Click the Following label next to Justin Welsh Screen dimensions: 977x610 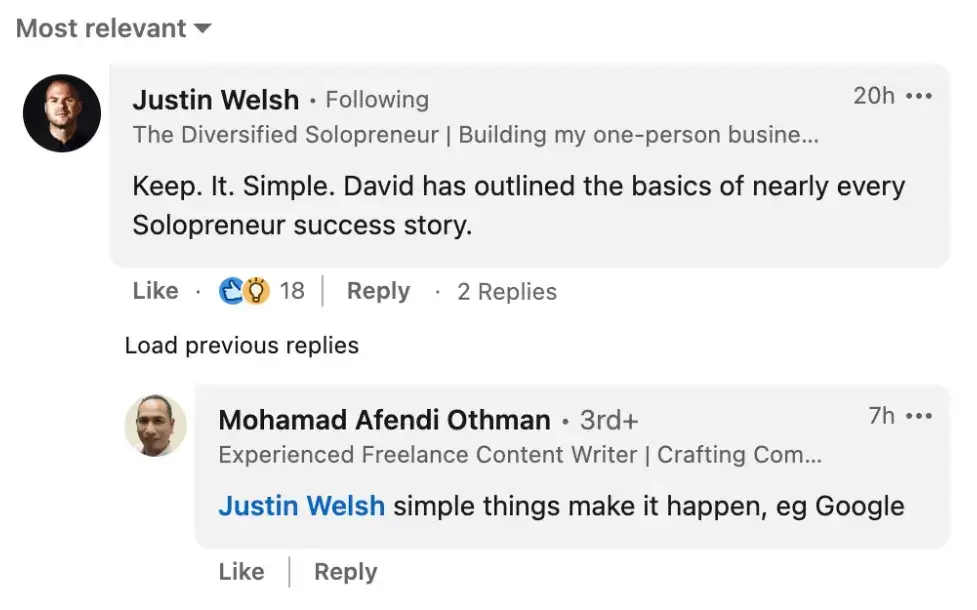click(377, 99)
